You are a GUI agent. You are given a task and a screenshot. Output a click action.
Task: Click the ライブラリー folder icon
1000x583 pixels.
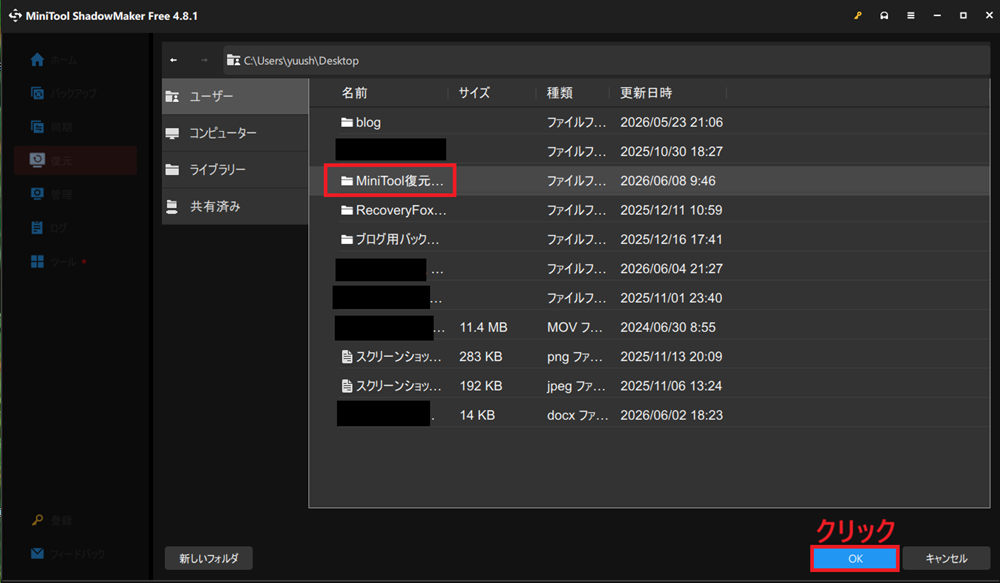tap(172, 170)
